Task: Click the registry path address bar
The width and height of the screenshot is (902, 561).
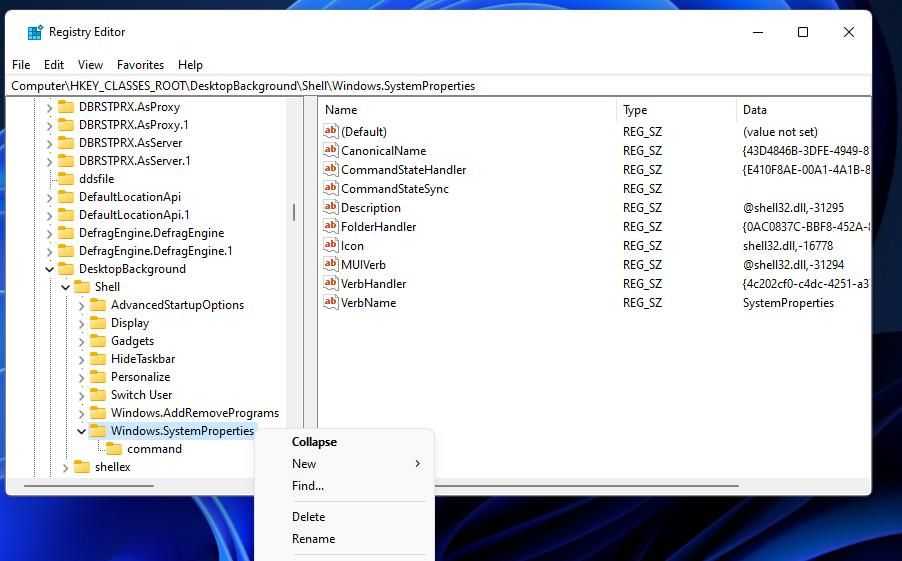Action: click(438, 86)
